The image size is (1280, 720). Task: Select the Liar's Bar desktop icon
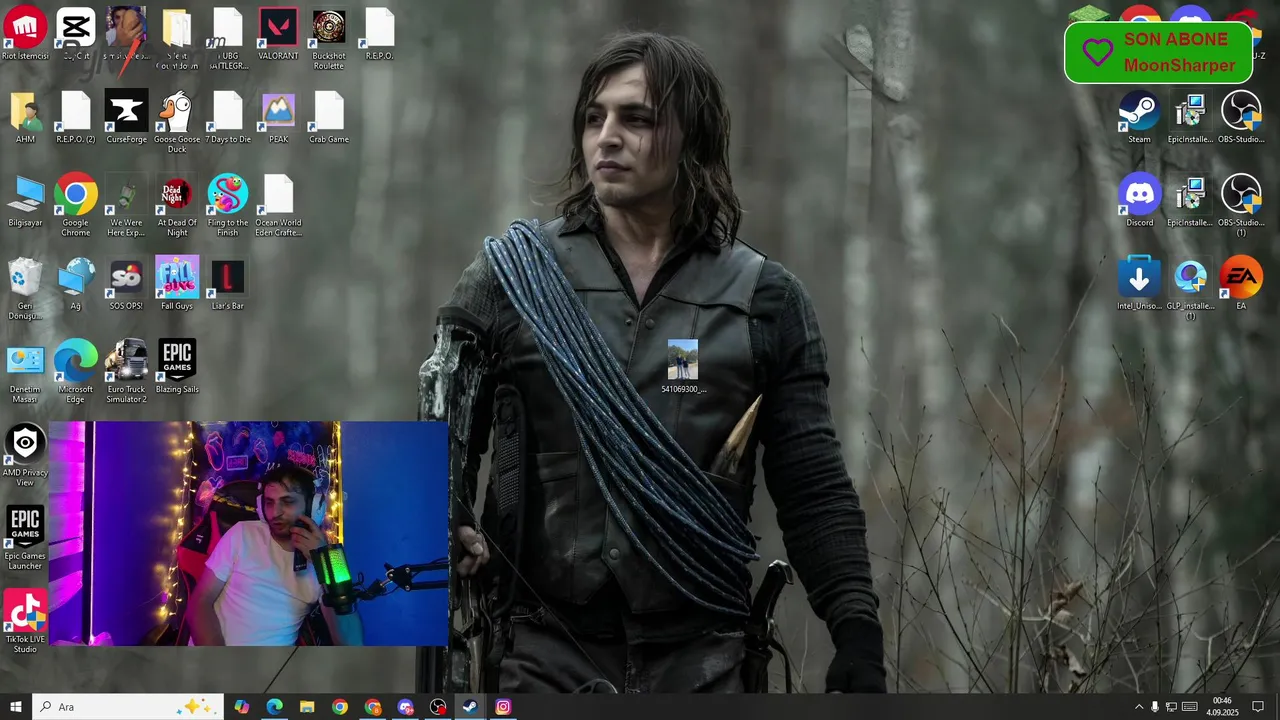[x=228, y=277]
